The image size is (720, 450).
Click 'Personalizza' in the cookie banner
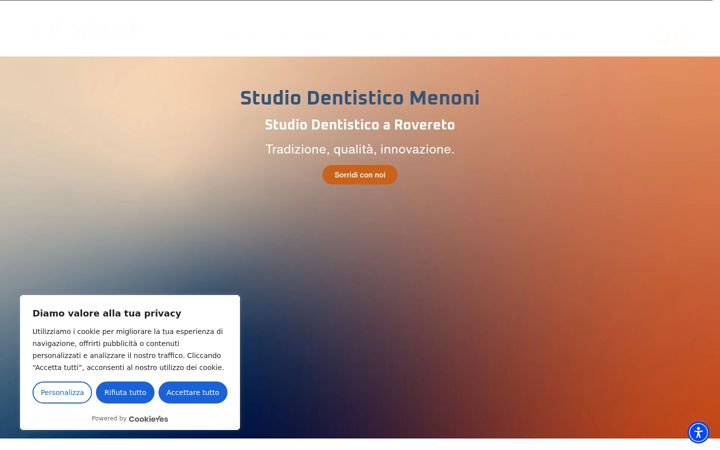(x=62, y=393)
